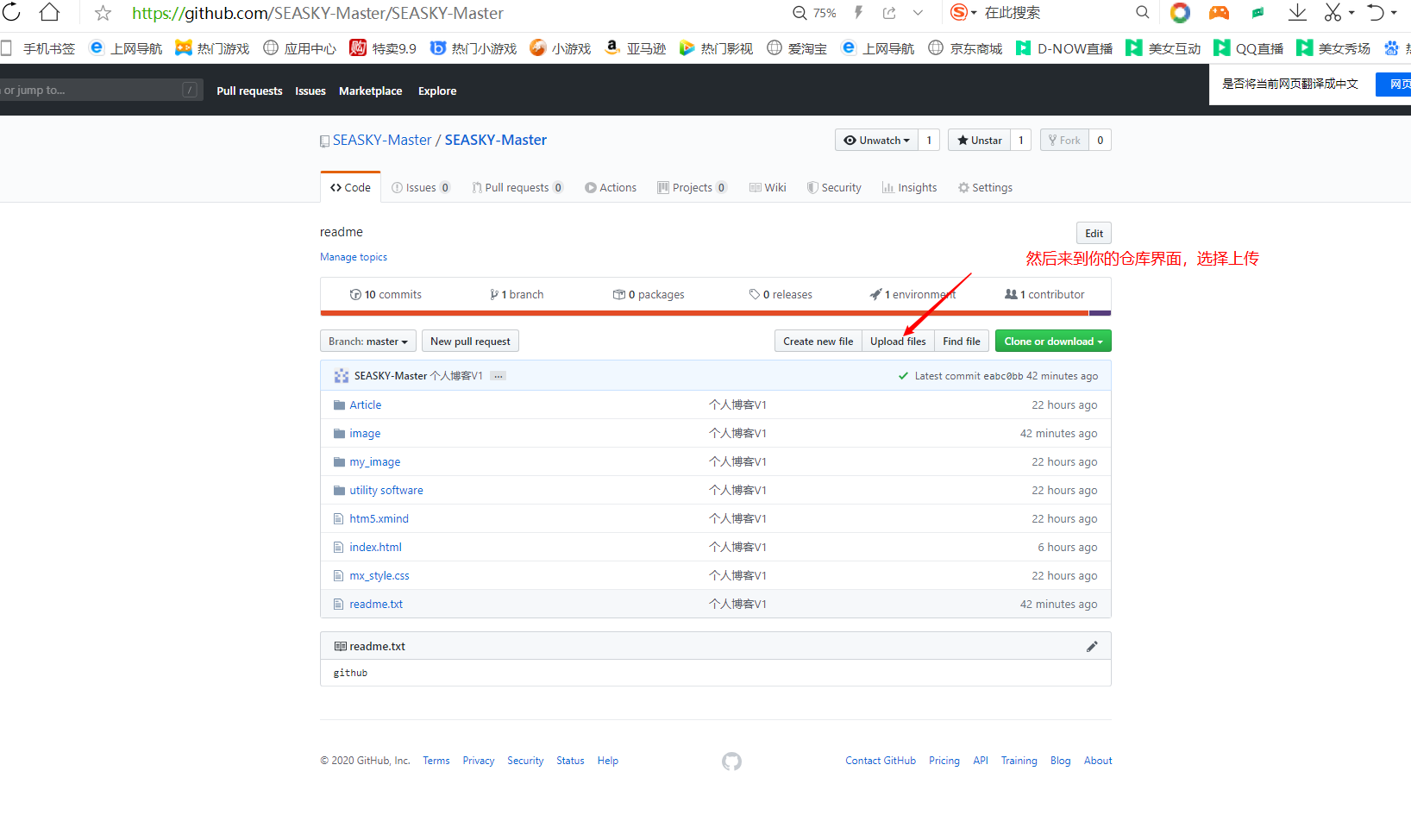Viewport: 1411px width, 840px height.
Task: View the 10 commits link
Action: pyautogui.click(x=386, y=294)
